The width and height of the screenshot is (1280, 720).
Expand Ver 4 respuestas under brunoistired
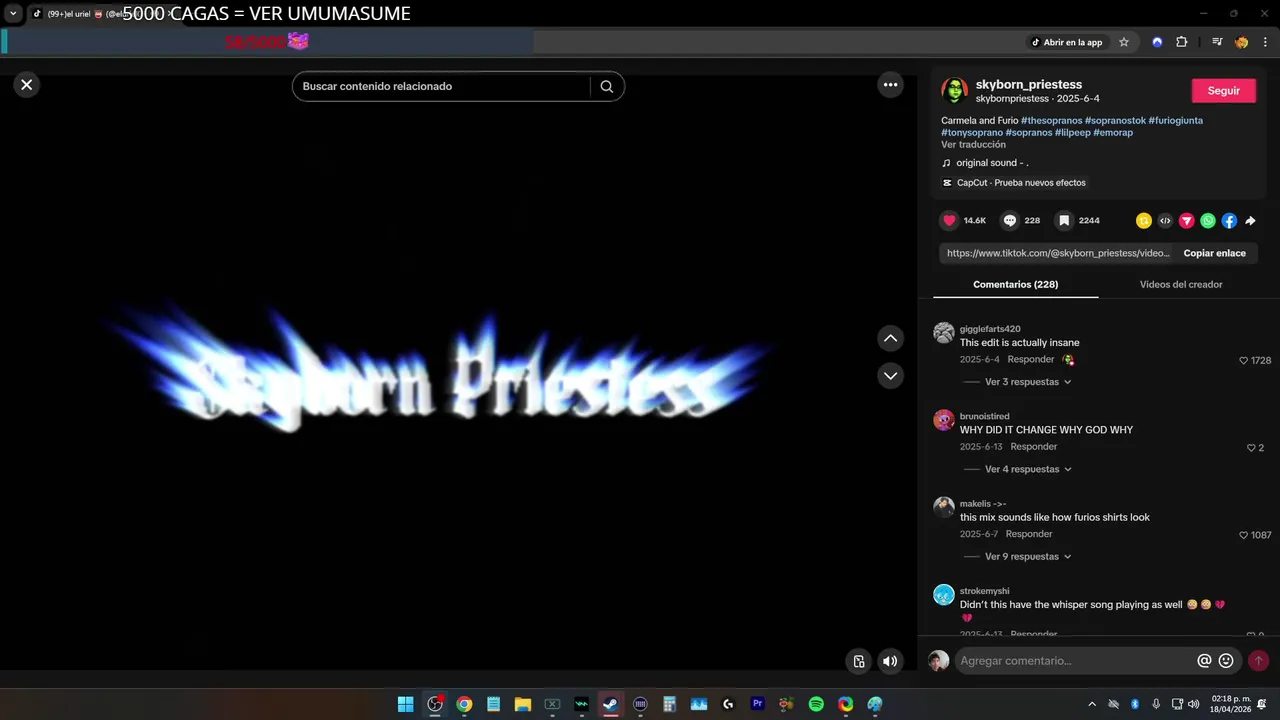[1027, 469]
